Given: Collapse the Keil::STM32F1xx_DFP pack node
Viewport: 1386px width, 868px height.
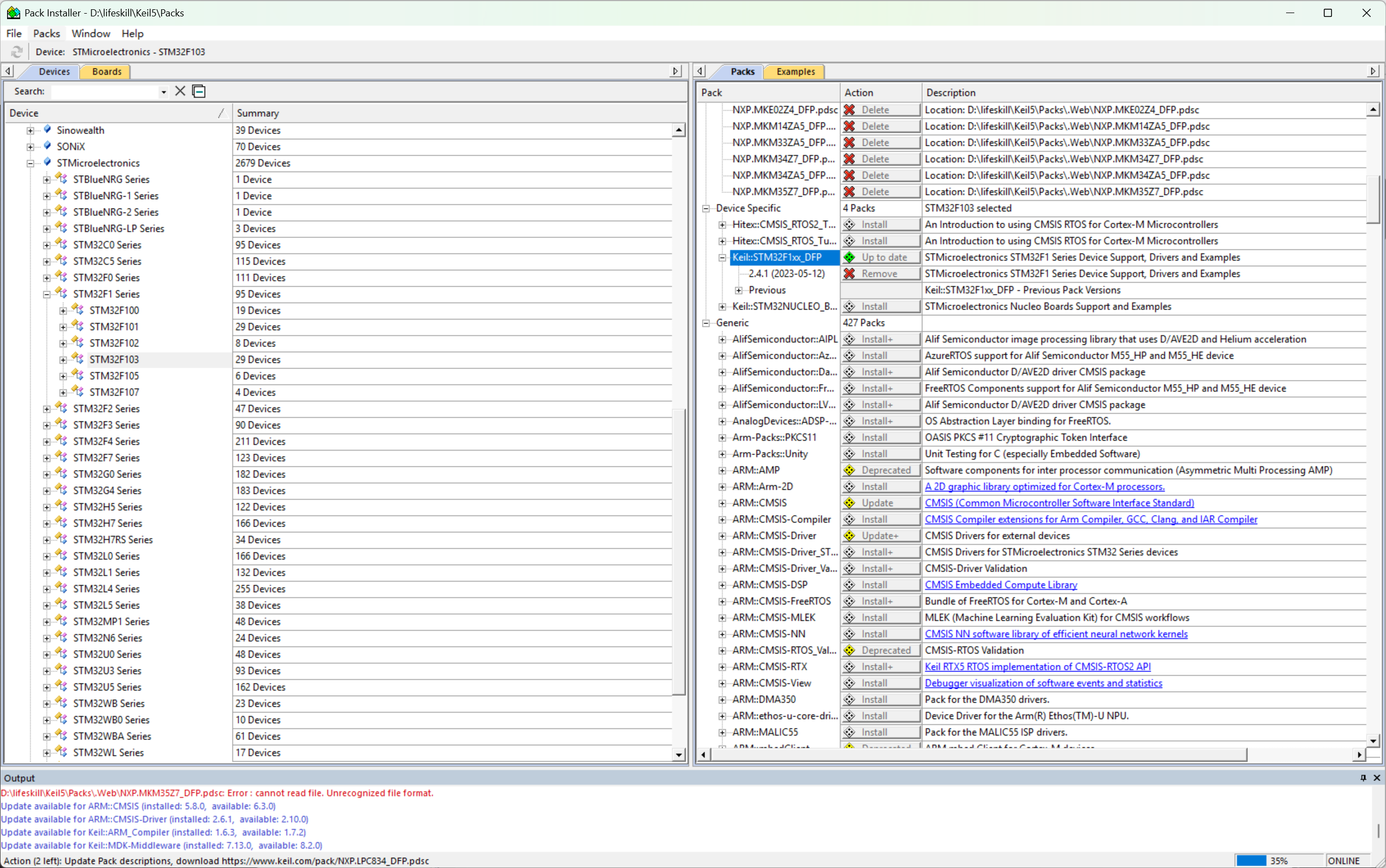Looking at the screenshot, I should point(723,258).
